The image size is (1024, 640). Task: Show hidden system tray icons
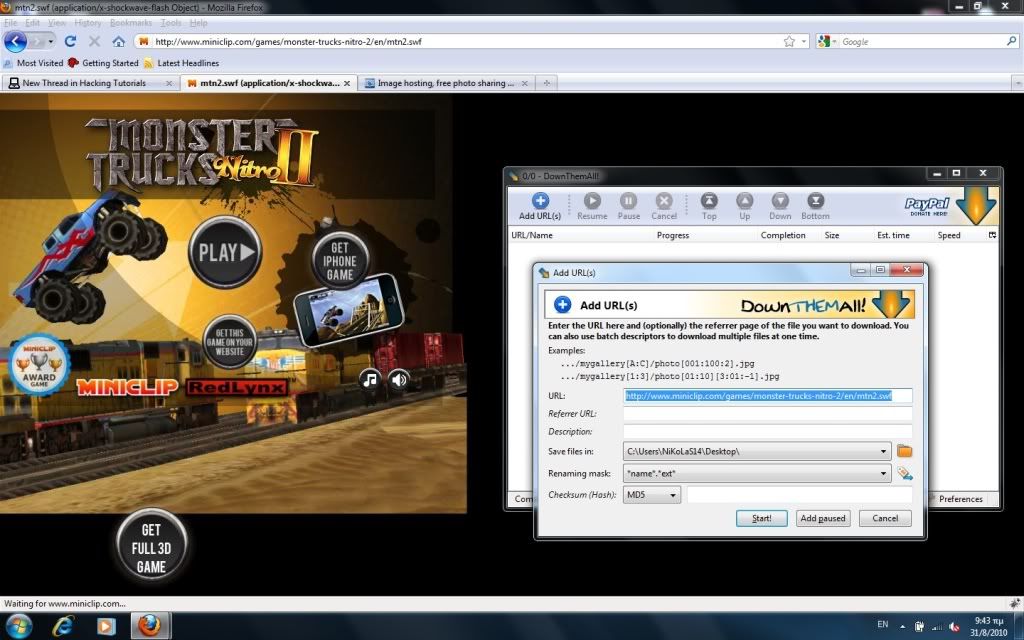point(903,626)
